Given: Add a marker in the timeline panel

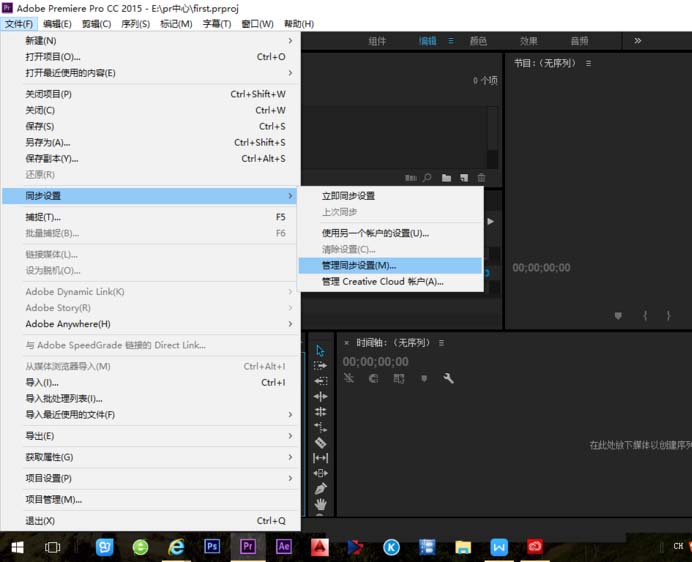Looking at the screenshot, I should click(424, 378).
